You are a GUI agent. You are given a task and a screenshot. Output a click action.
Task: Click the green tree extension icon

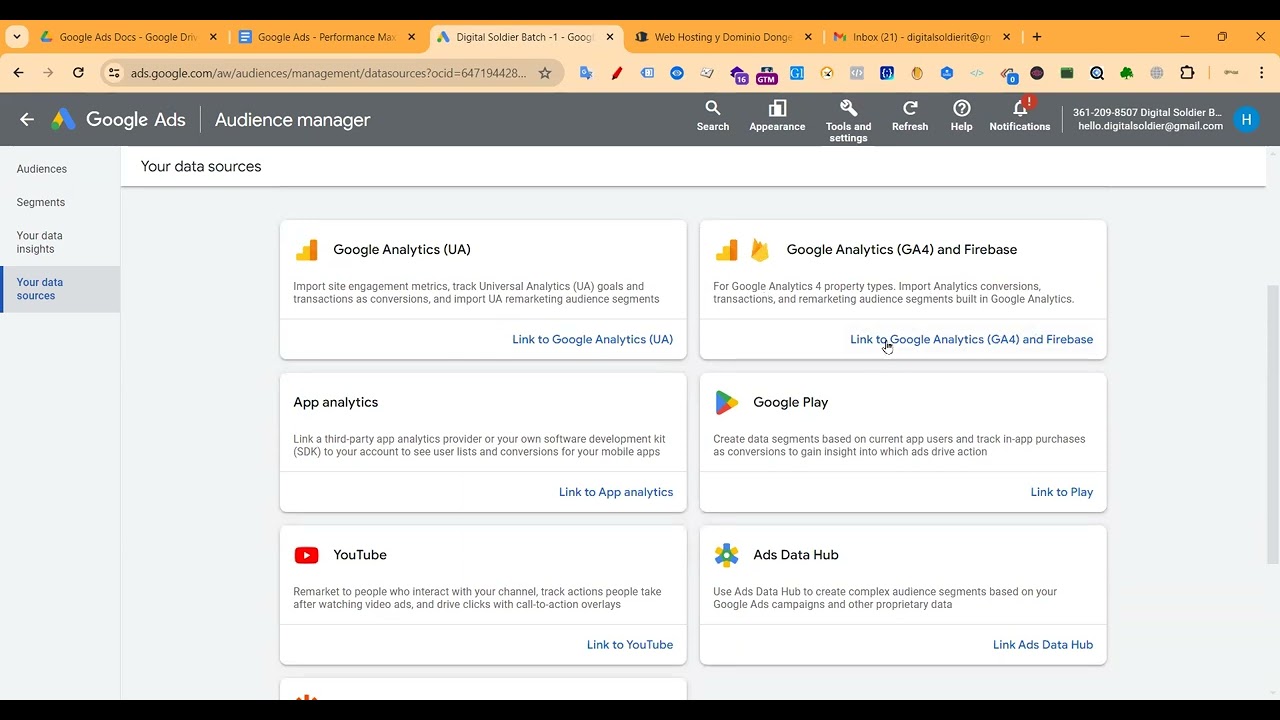[x=1127, y=73]
